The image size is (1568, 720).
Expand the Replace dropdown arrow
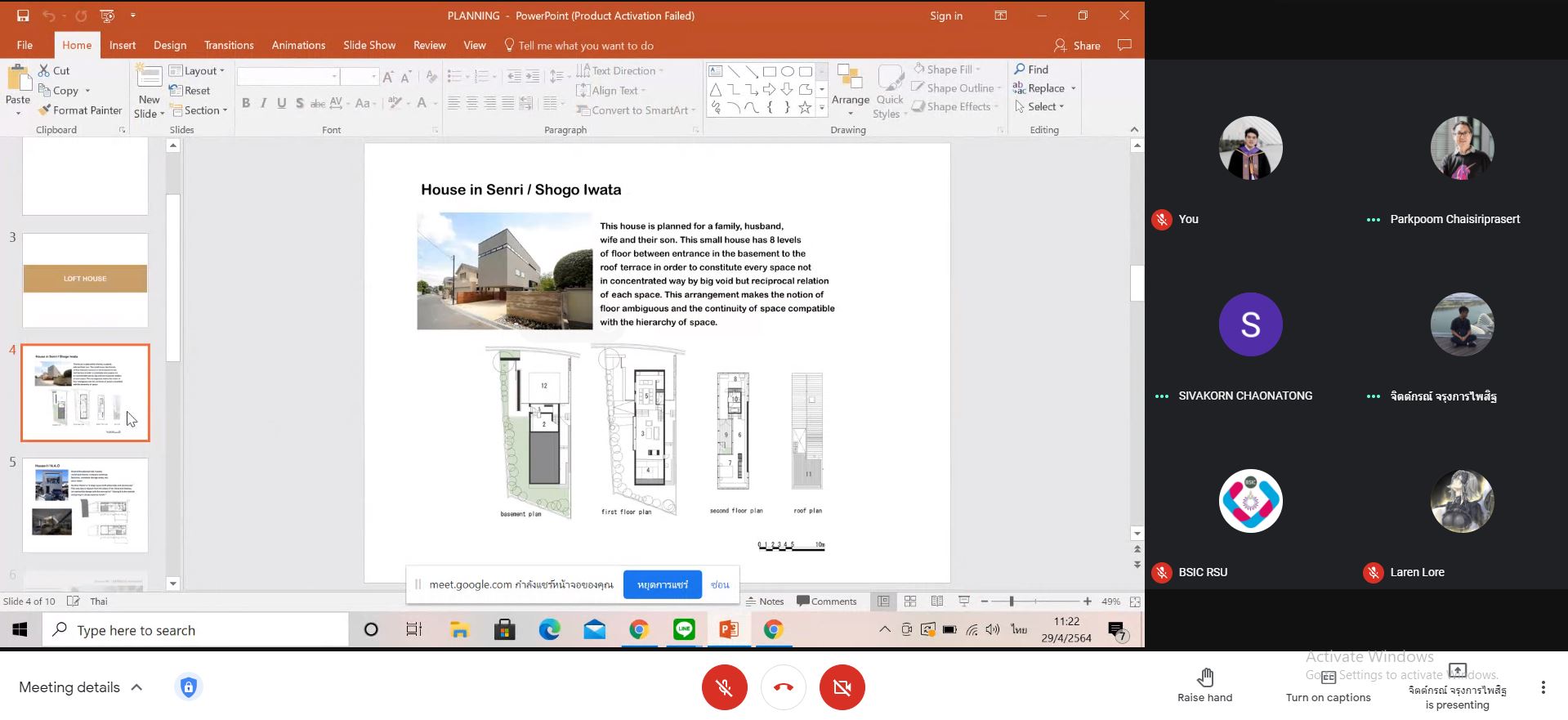(1074, 88)
